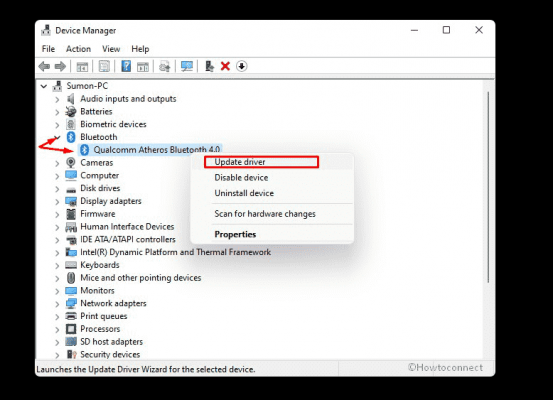Screen dimensions: 553x400
Task: Expand the Computer chevron
Action: pos(57,176)
